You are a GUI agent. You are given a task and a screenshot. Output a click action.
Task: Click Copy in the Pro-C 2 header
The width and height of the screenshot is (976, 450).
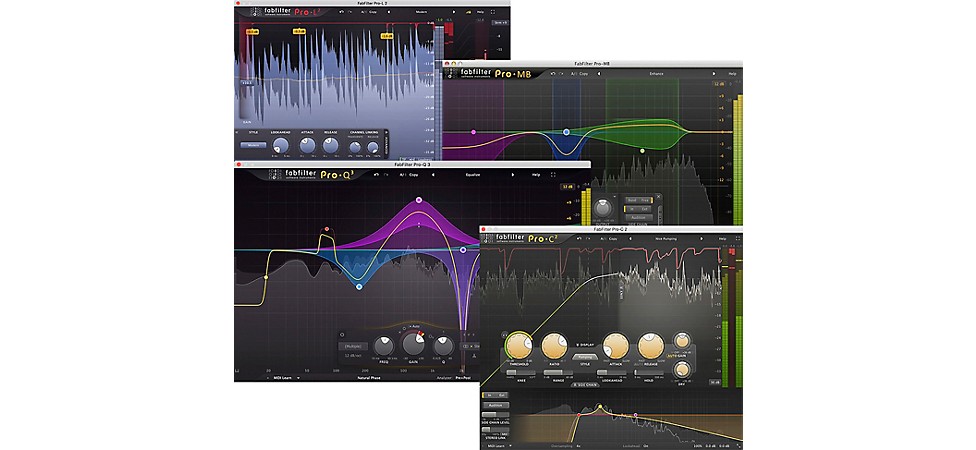tap(613, 238)
